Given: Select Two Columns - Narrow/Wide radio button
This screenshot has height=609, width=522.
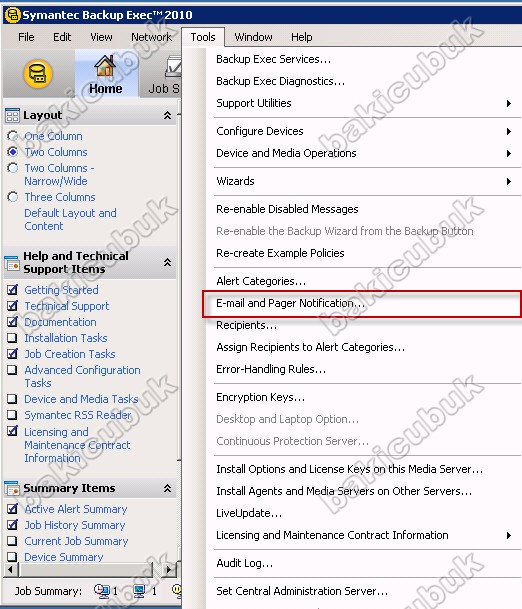Looking at the screenshot, I should click(12, 168).
